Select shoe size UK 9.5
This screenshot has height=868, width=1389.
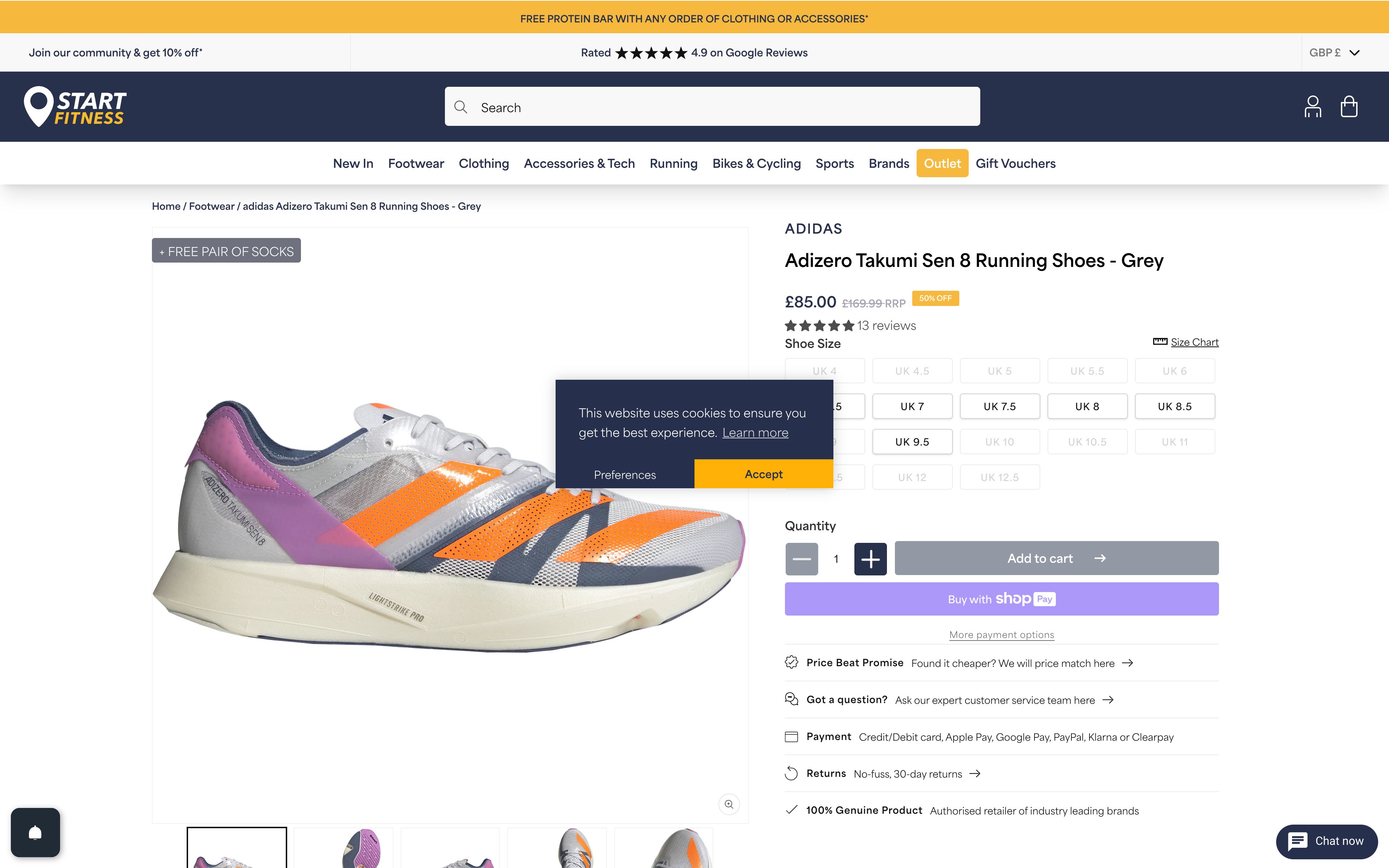tap(913, 442)
